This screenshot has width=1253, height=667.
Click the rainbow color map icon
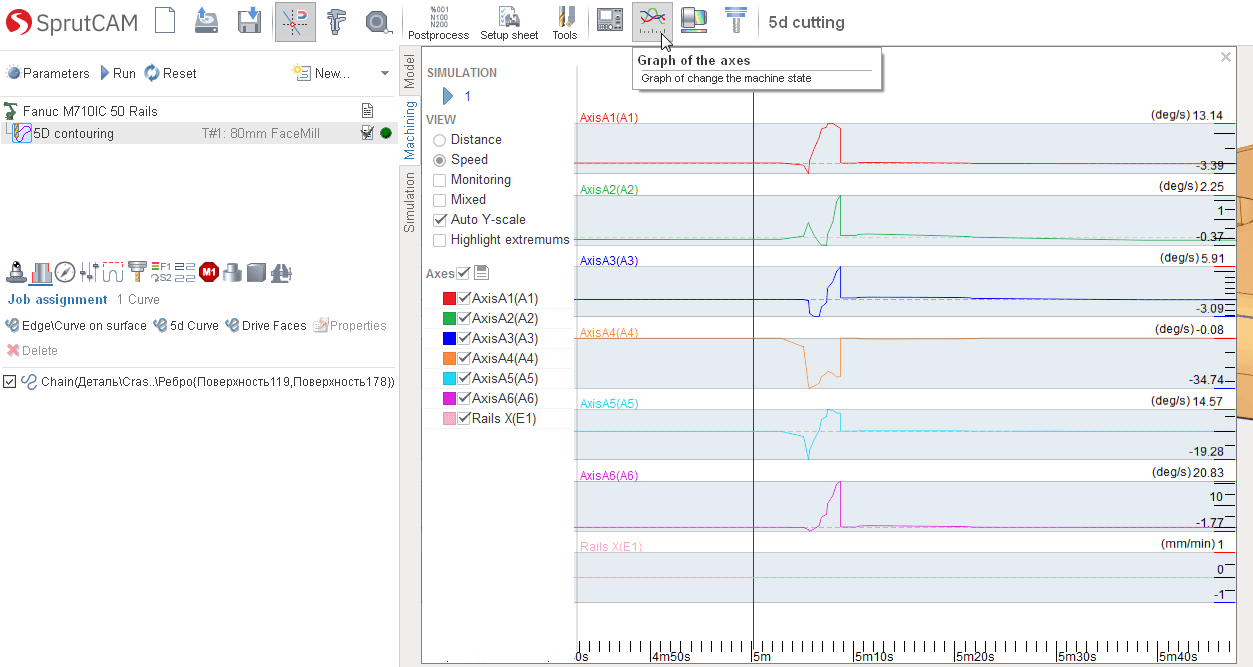coord(694,19)
